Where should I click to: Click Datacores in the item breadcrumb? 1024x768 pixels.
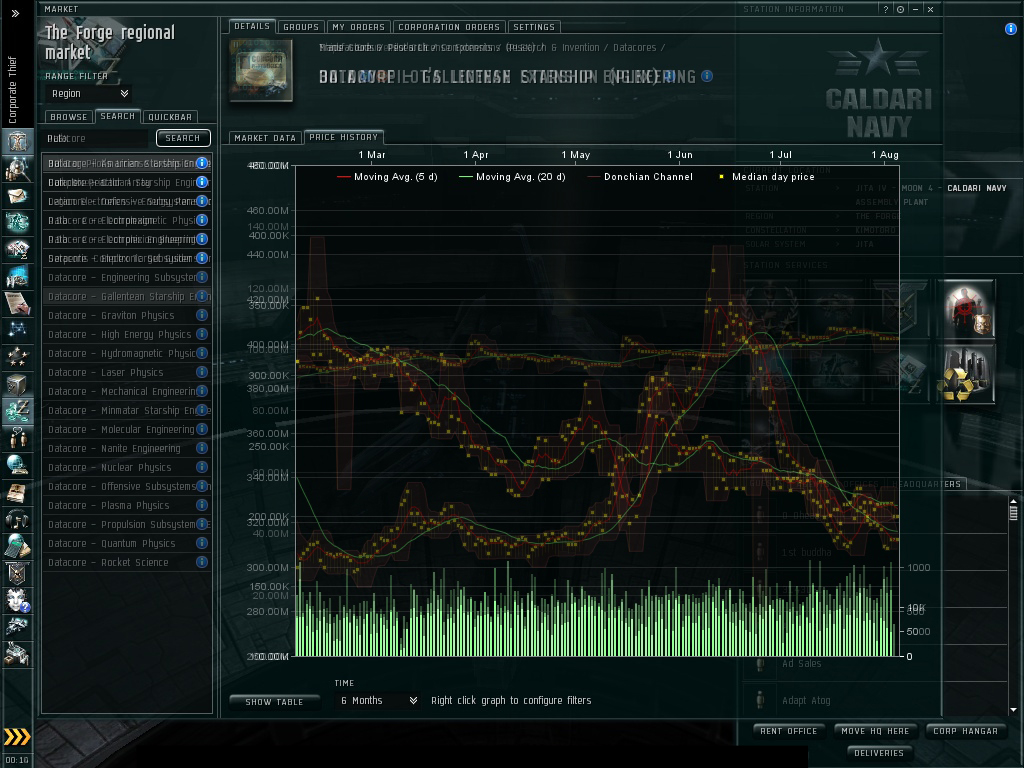(x=635, y=47)
